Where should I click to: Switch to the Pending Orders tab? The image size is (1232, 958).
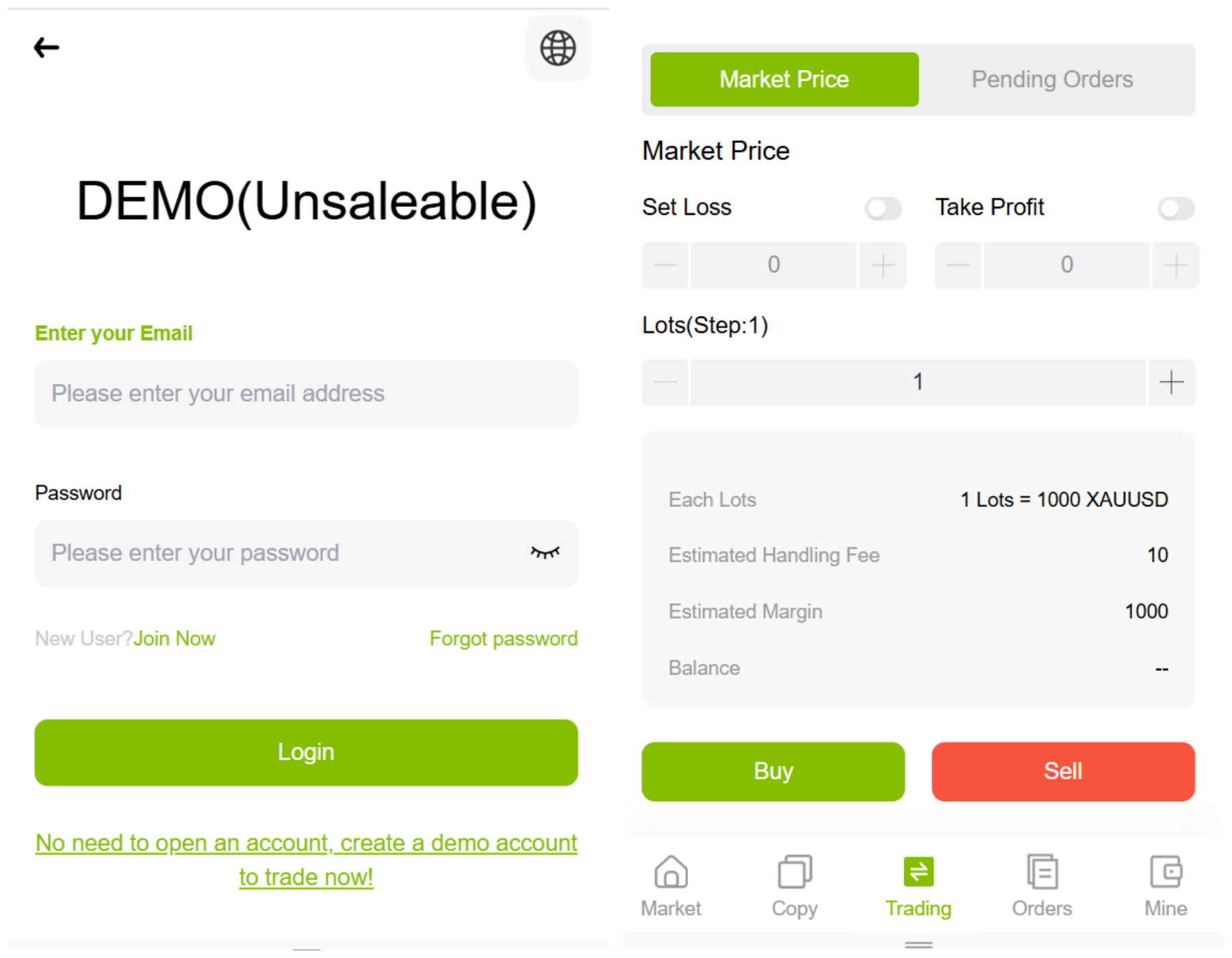(x=1052, y=79)
